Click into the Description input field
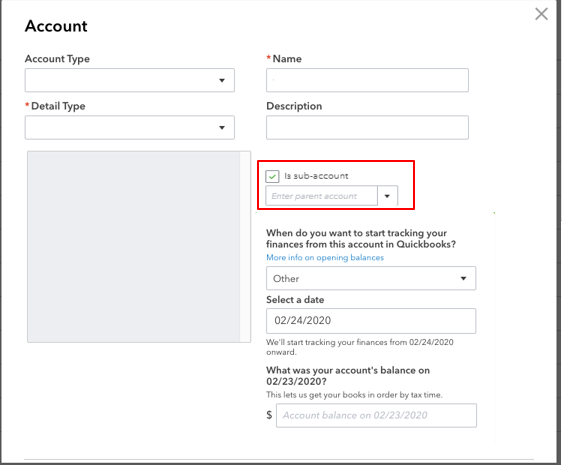 (x=367, y=127)
